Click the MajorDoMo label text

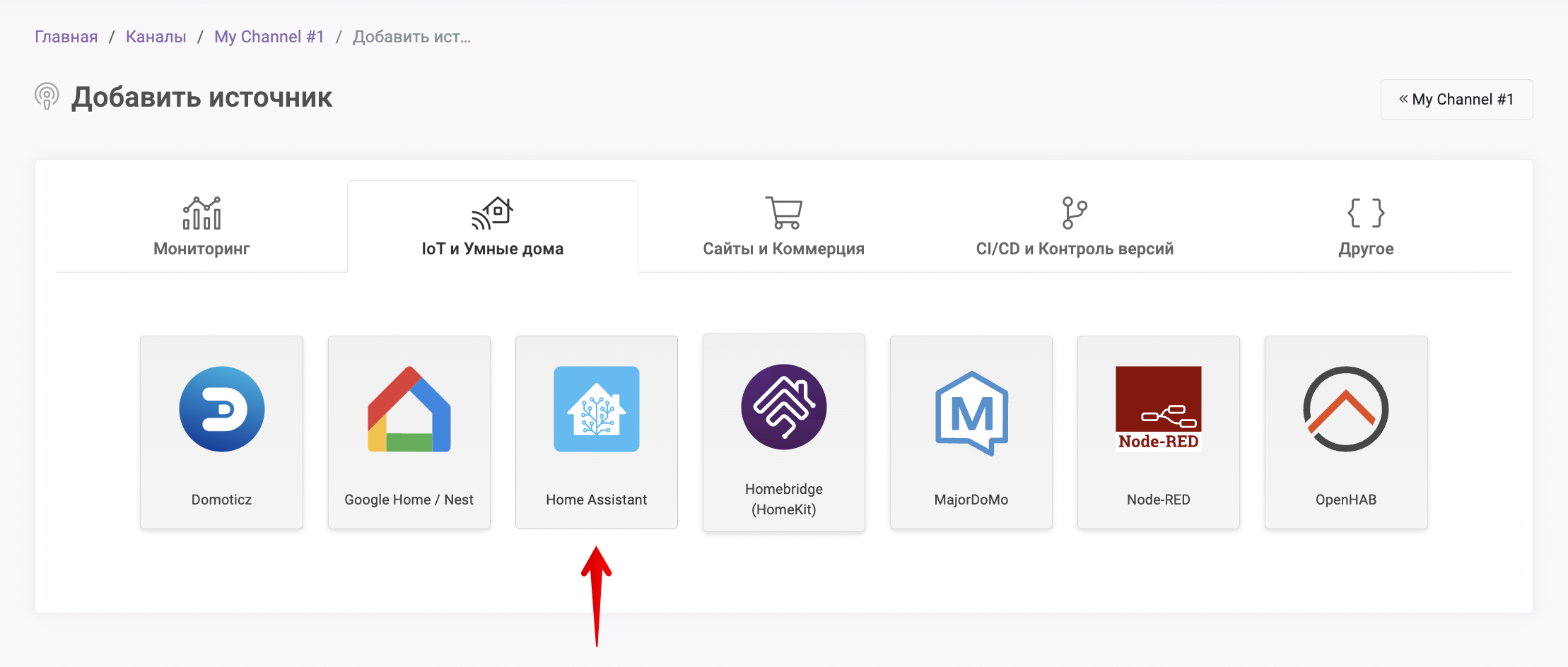tap(971, 500)
